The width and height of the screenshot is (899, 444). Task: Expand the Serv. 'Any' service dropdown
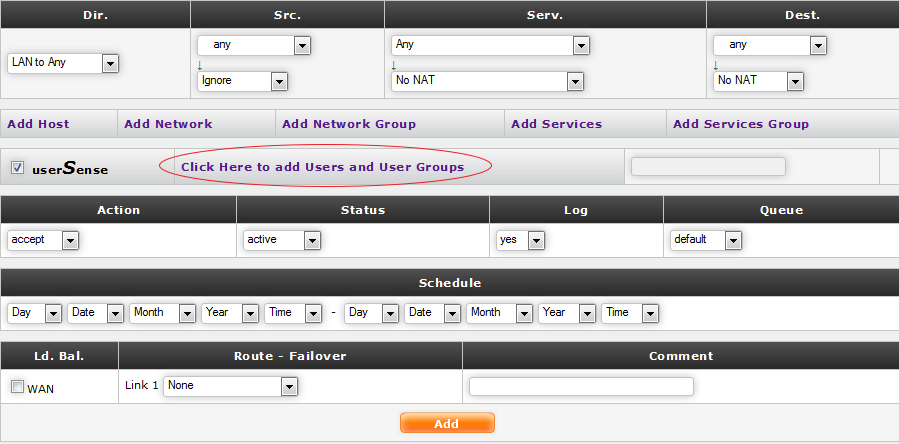pyautogui.click(x=490, y=45)
